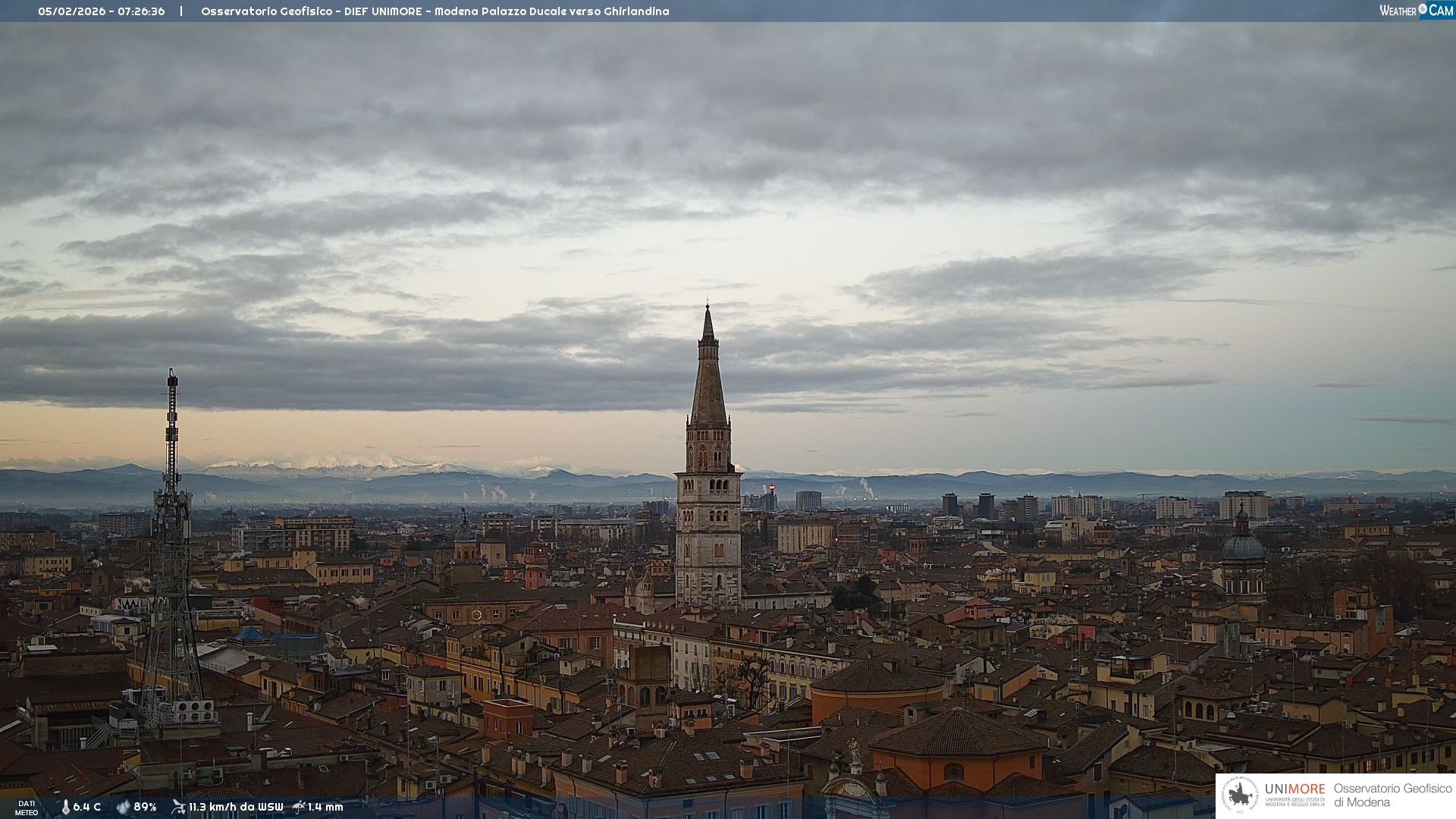
Task: Click the WeatherCam logo text
Action: click(x=1398, y=11)
